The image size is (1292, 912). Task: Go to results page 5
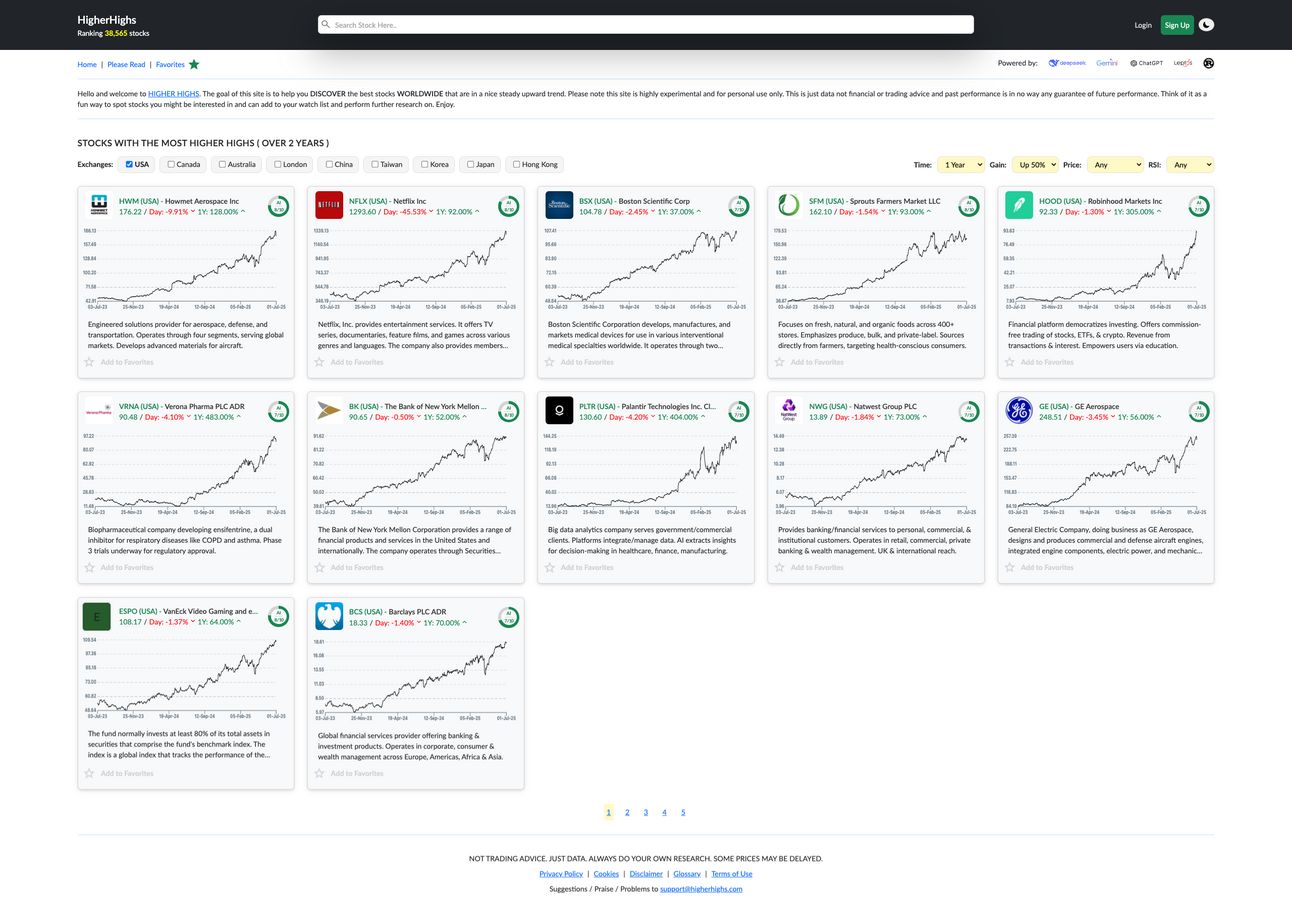pyautogui.click(x=683, y=812)
